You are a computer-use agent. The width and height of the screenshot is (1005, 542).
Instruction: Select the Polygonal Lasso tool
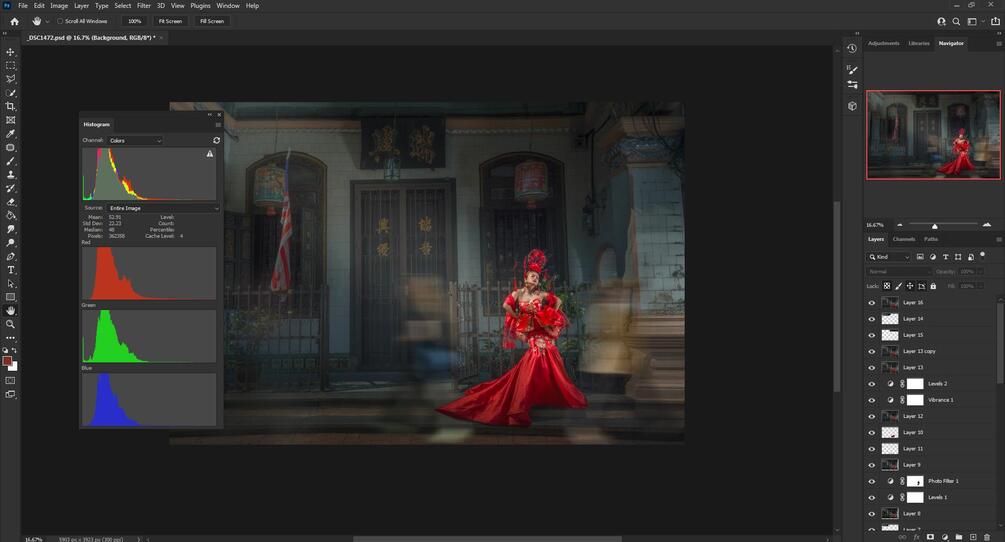pyautogui.click(x=10, y=79)
